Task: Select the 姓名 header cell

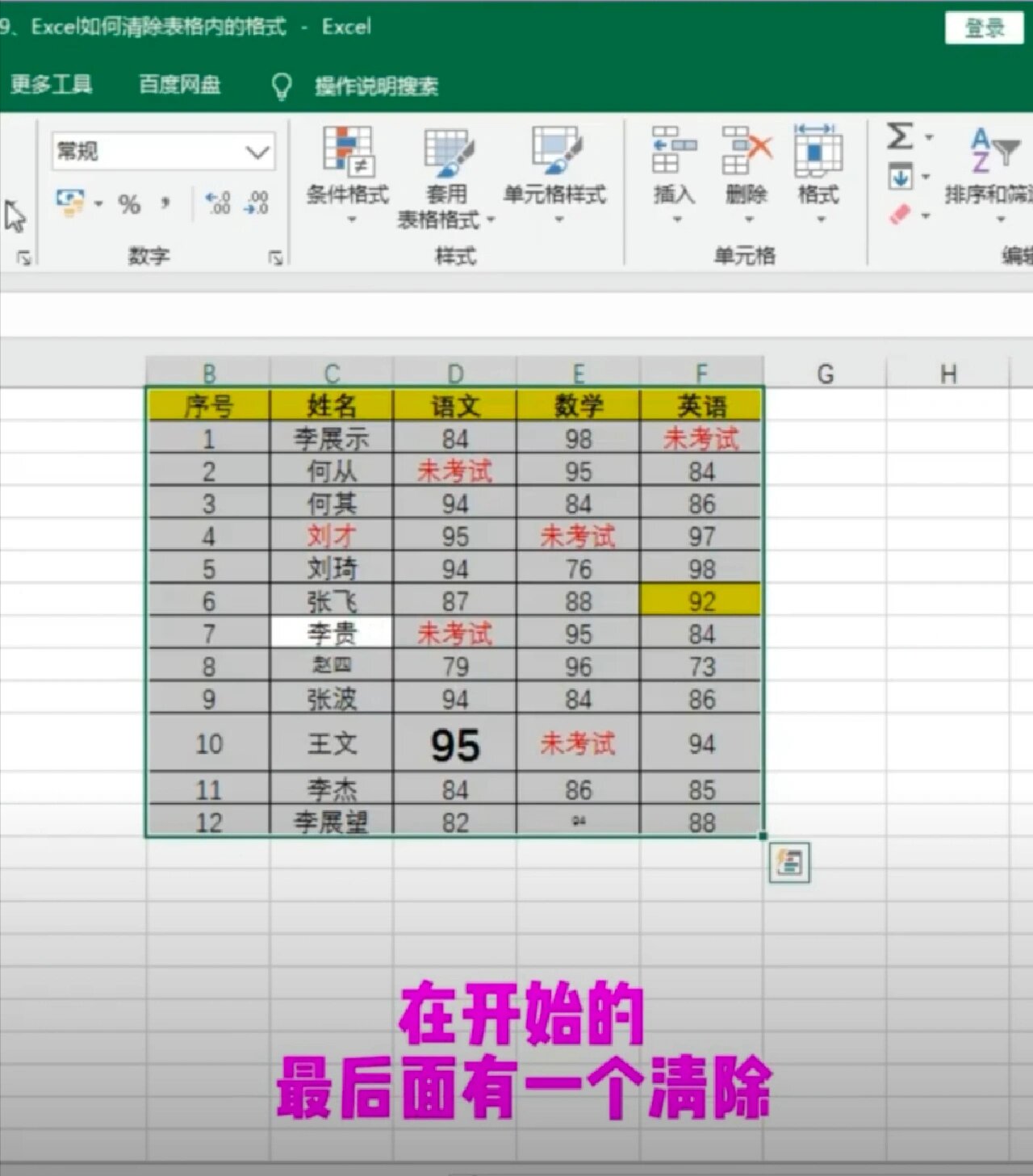Action: pos(332,405)
